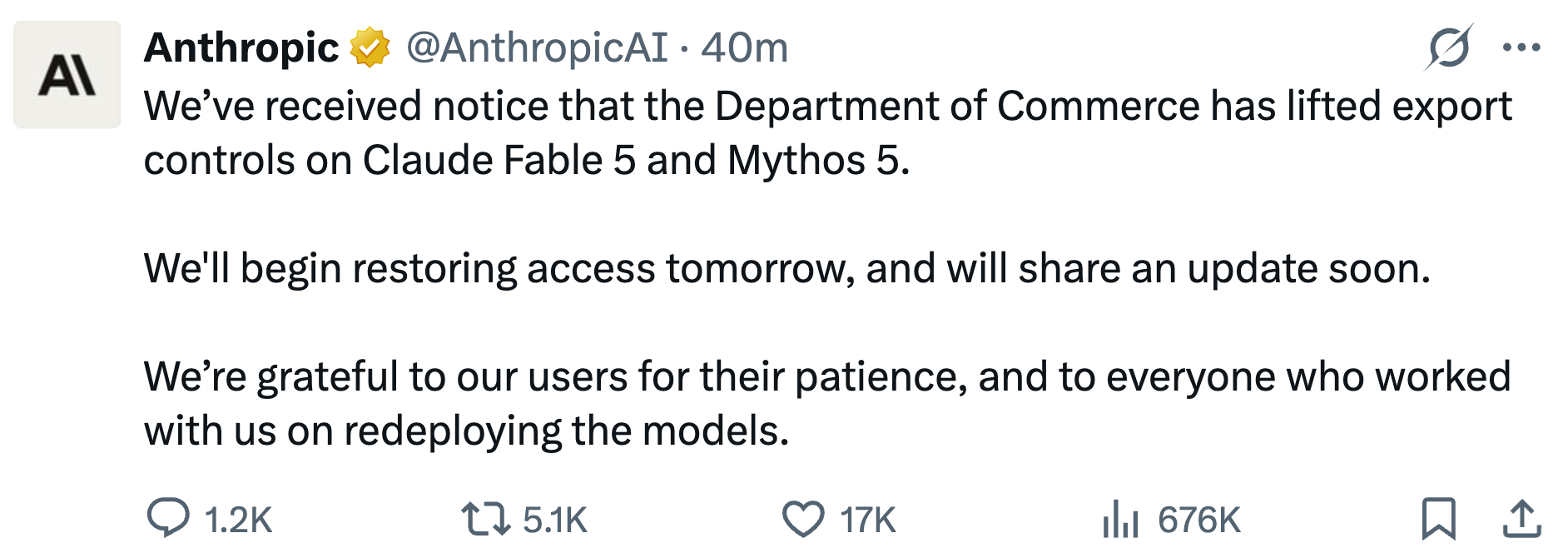Viewport: 1568px width, 553px height.
Task: Click the reply speech bubble icon
Action: (168, 518)
